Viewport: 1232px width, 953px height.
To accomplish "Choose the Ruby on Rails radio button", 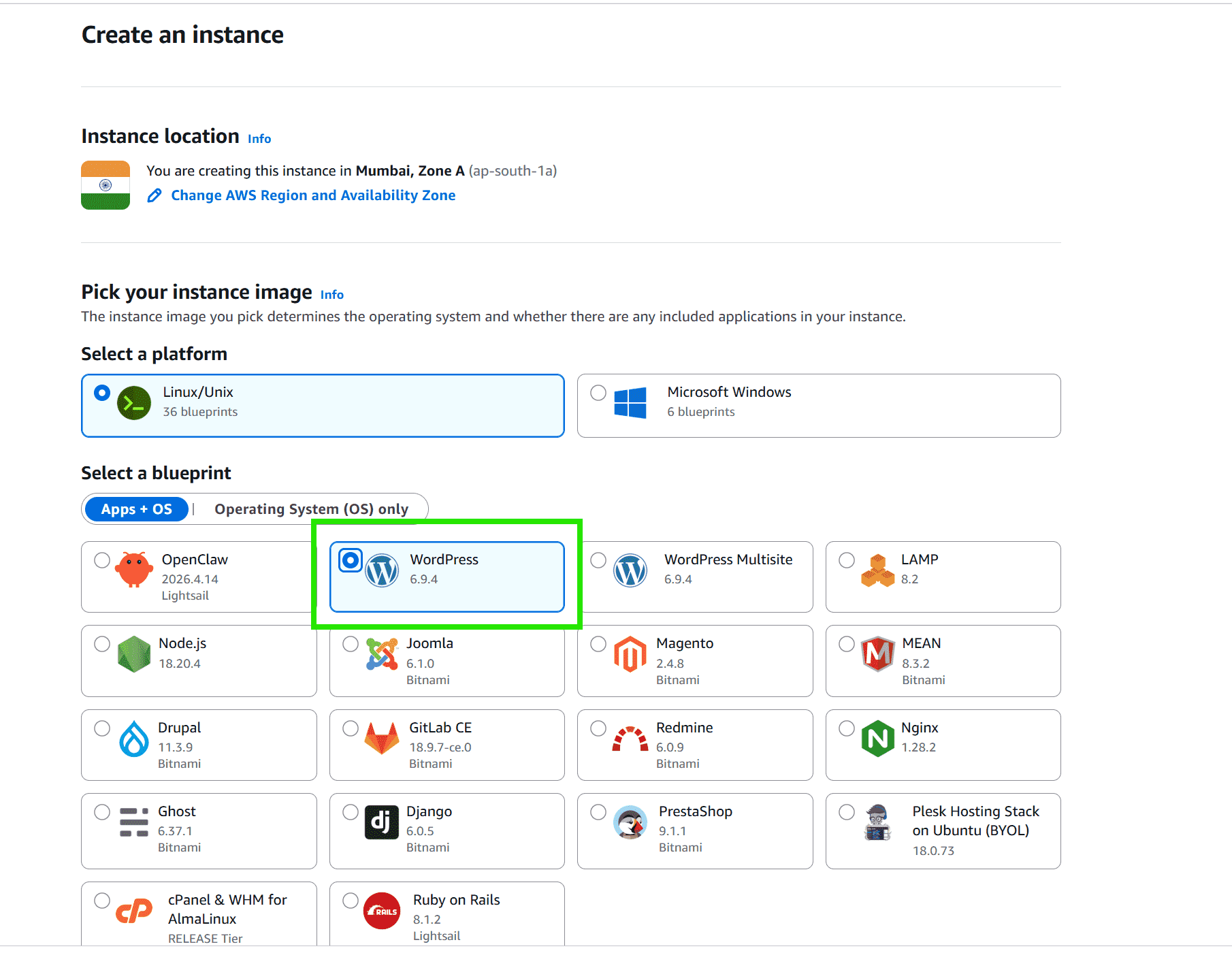I will point(351,901).
